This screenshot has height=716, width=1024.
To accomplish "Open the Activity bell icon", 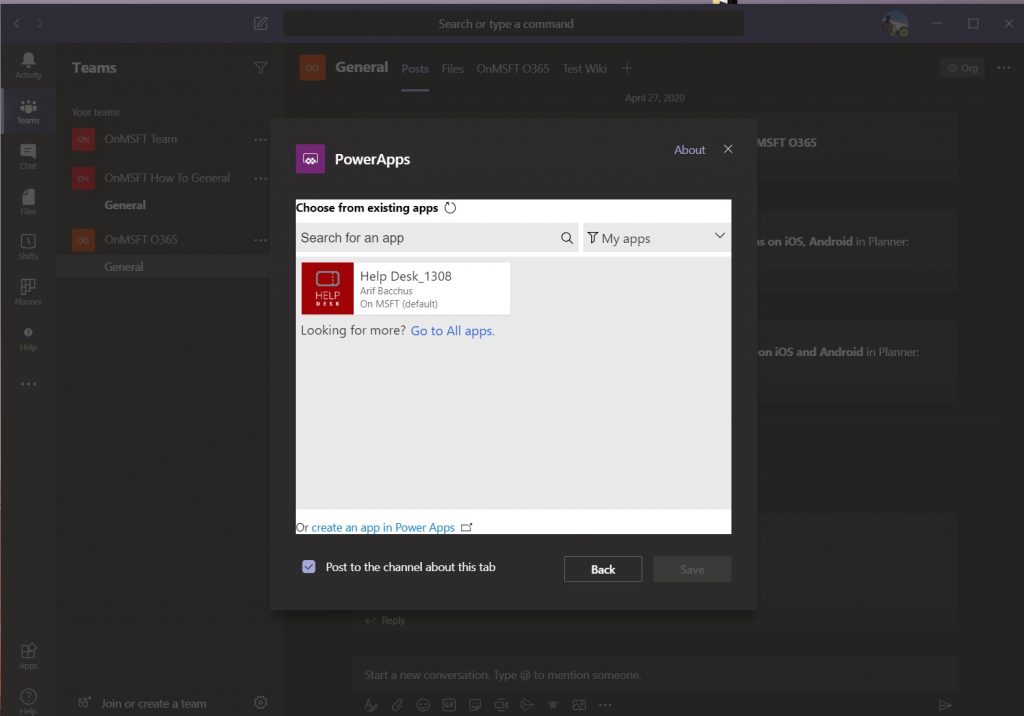I will pos(28,65).
